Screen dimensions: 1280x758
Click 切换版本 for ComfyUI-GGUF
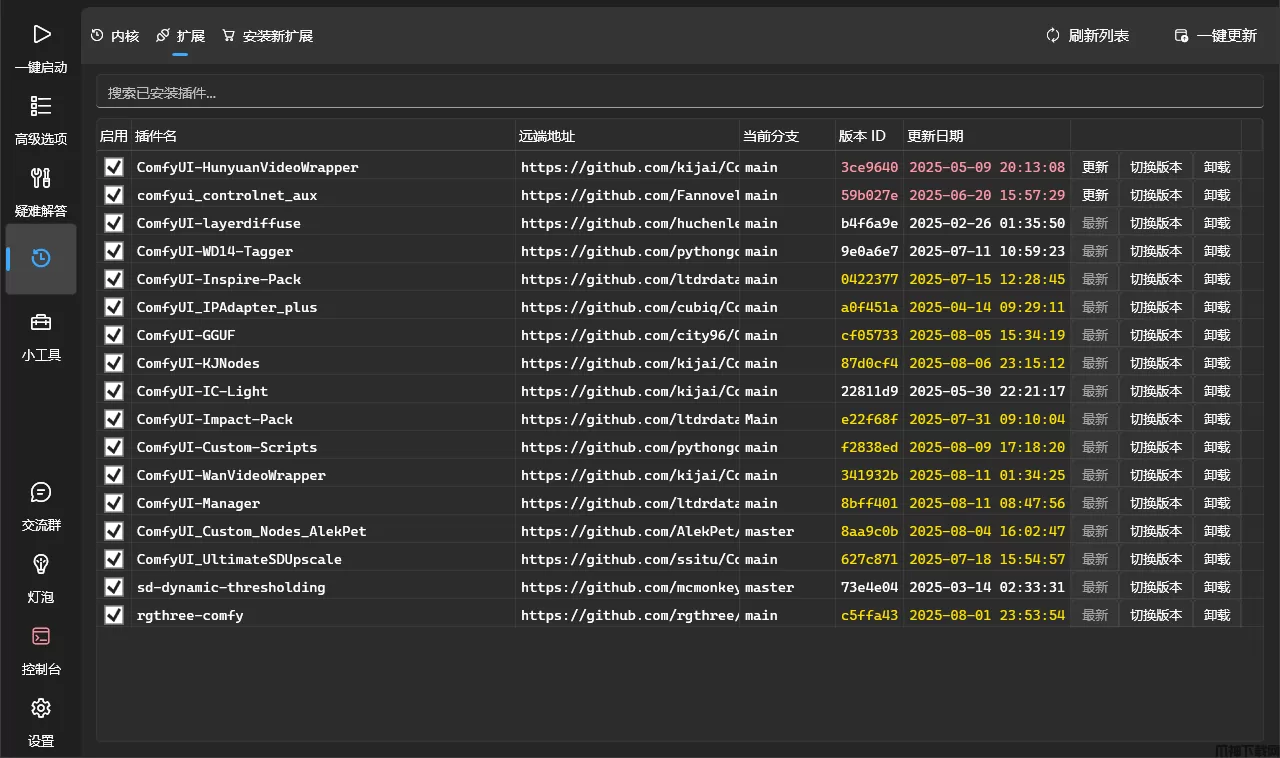[1156, 335]
